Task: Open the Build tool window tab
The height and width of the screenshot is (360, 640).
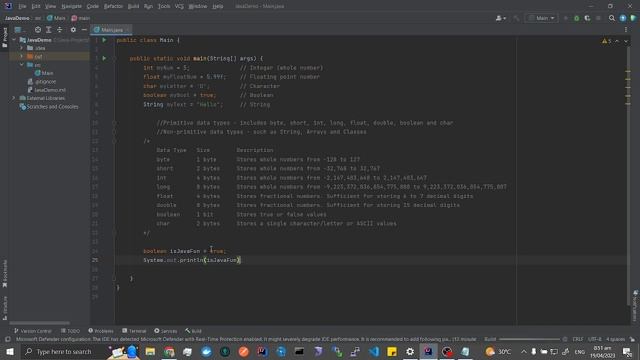Action: (x=193, y=331)
